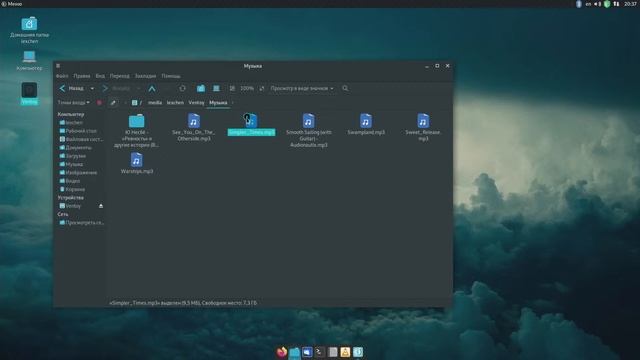Click the computer toolbar icon
The height and width of the screenshot is (360, 640).
tap(216, 88)
